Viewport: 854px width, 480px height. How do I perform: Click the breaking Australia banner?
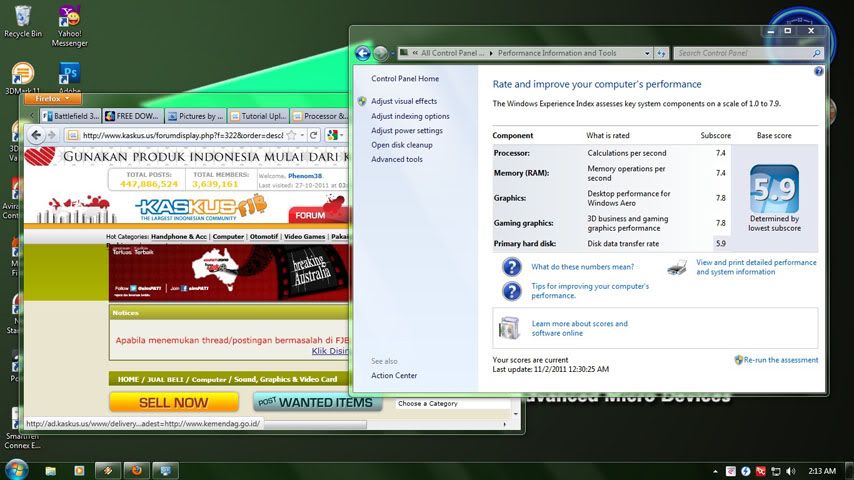(x=229, y=272)
